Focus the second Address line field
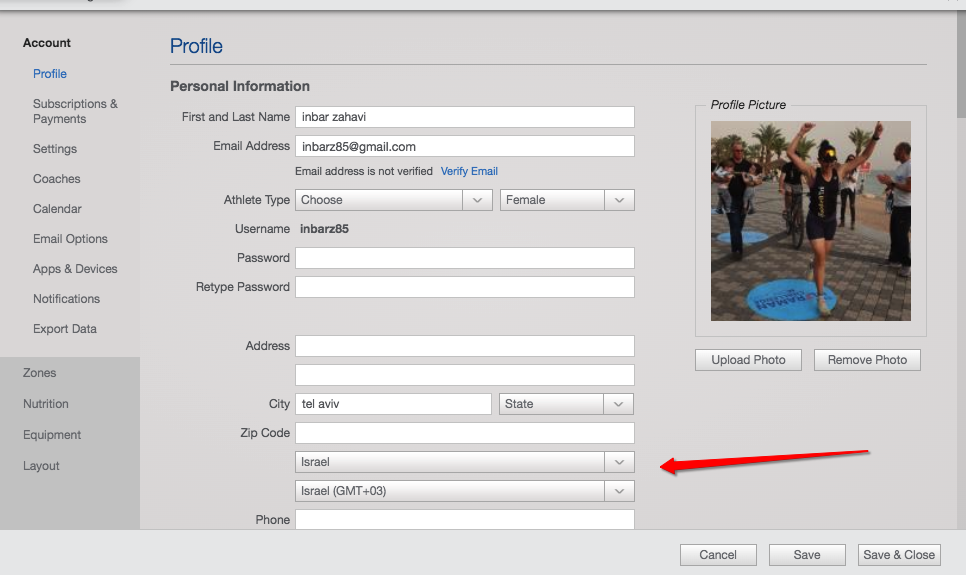Screen dimensions: 966x575 coord(465,375)
